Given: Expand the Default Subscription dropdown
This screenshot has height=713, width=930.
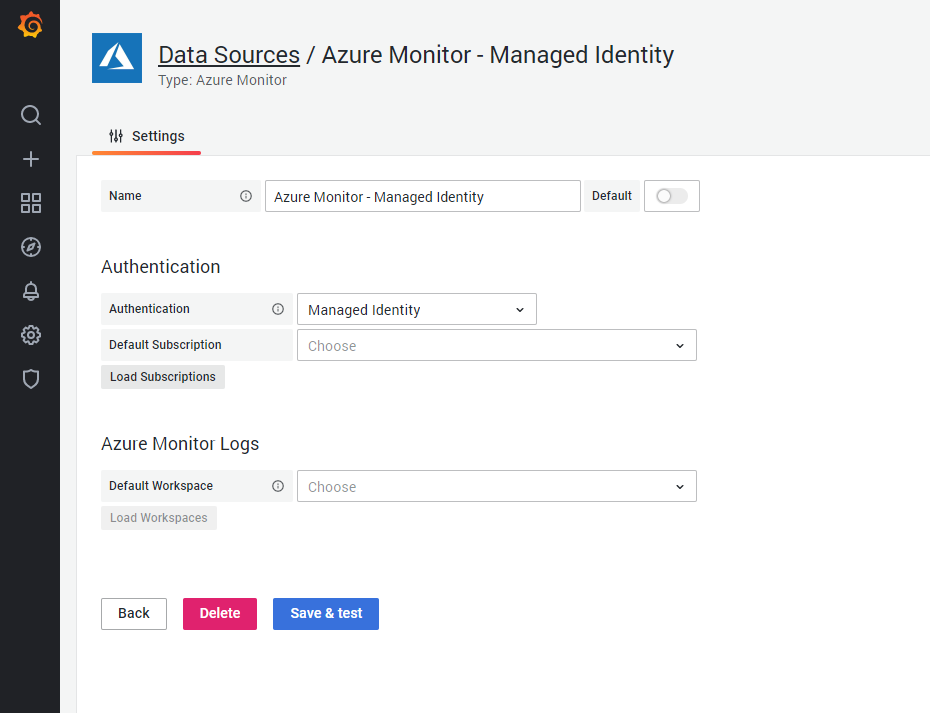Looking at the screenshot, I should tap(497, 345).
